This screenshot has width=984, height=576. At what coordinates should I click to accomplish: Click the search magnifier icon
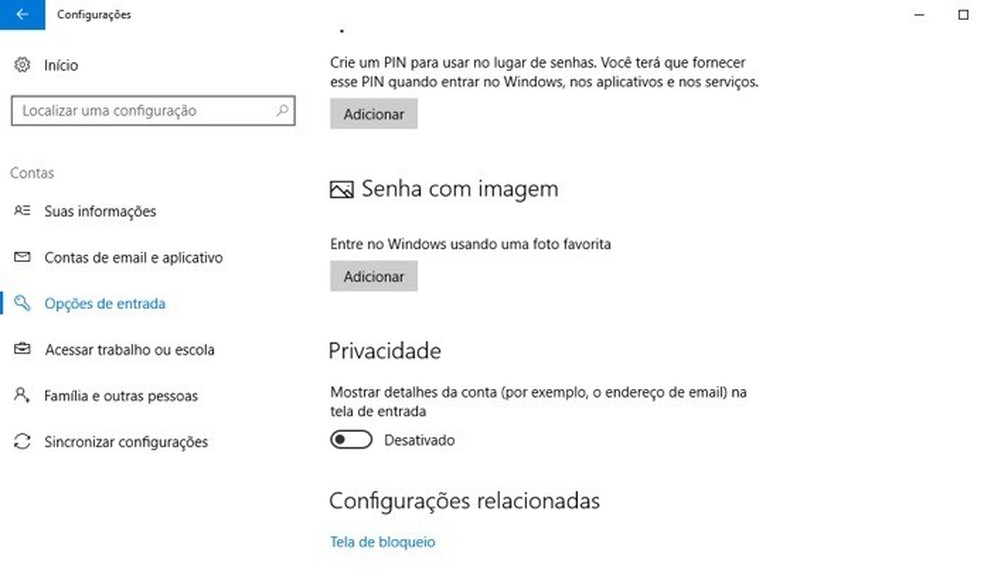click(283, 111)
